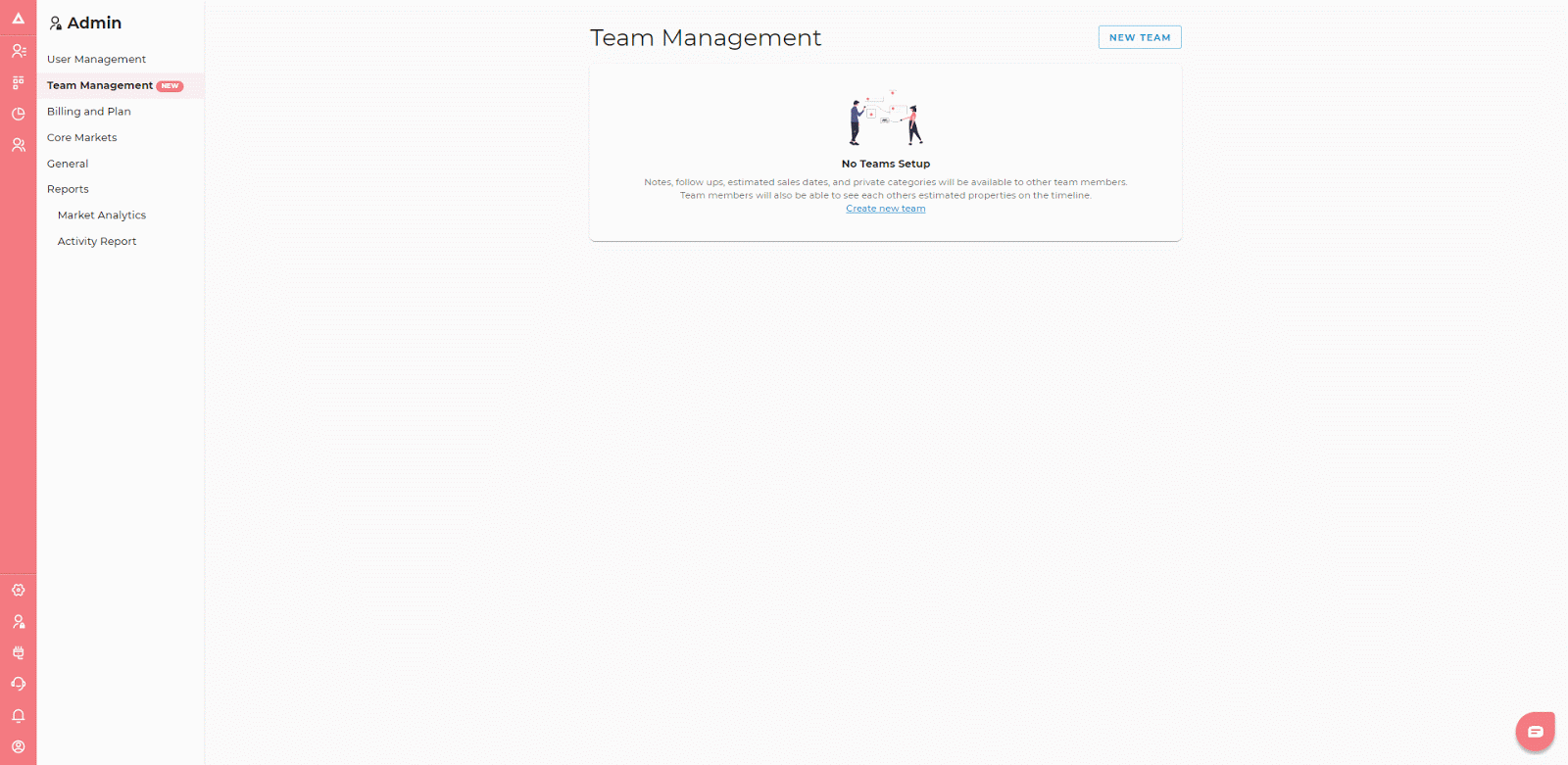Screen dimensions: 1568x765
Task: Open Core Markets settings
Action: click(81, 138)
